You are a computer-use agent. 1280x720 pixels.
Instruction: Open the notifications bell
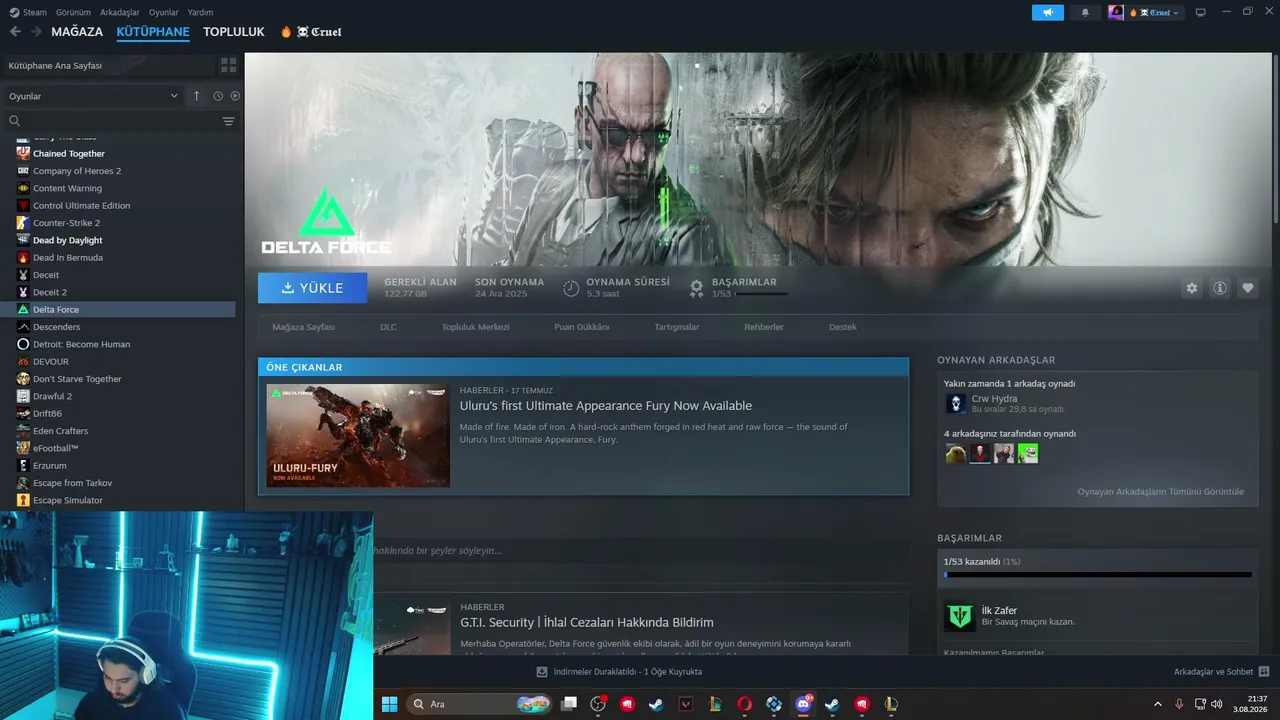tap(1085, 13)
